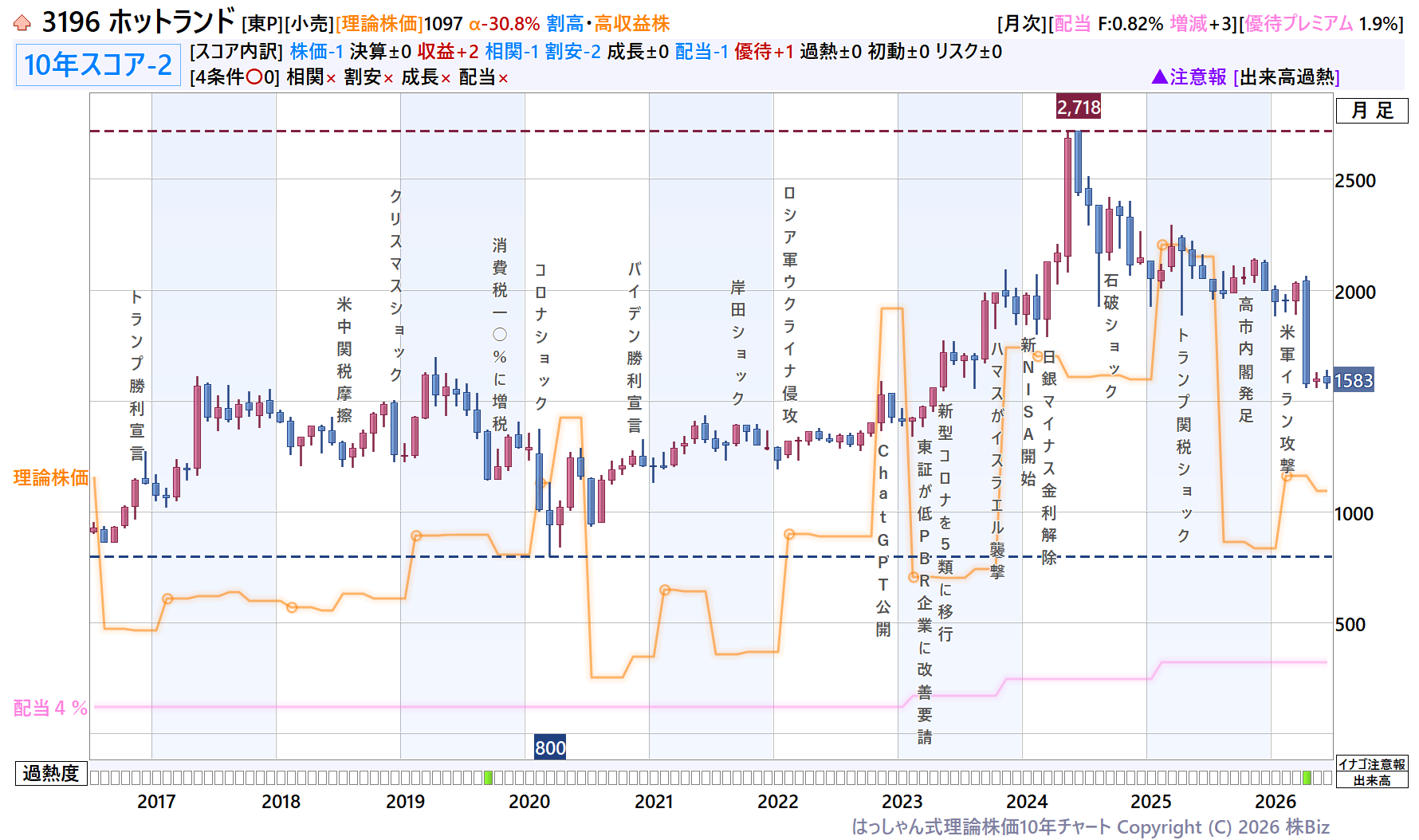This screenshot has height=840, width=1419.
Task: Click the 米中関税摩擦 event label
Action: [344, 359]
